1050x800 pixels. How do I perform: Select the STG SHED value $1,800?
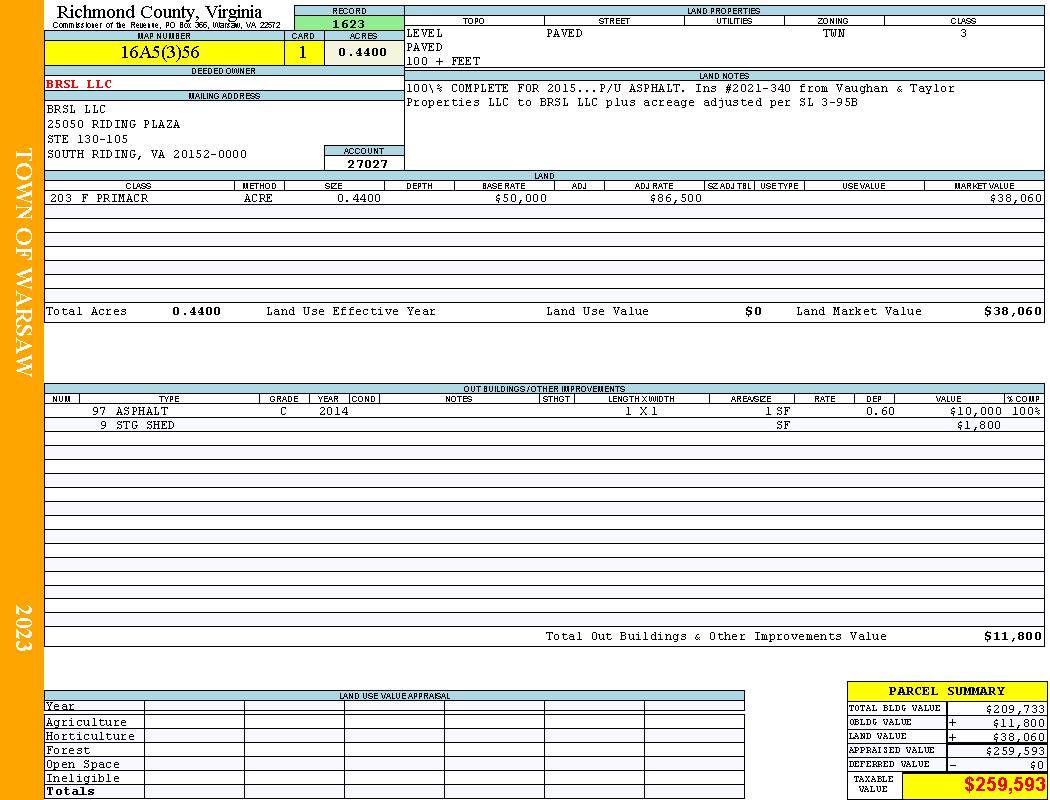pyautogui.click(x=979, y=425)
